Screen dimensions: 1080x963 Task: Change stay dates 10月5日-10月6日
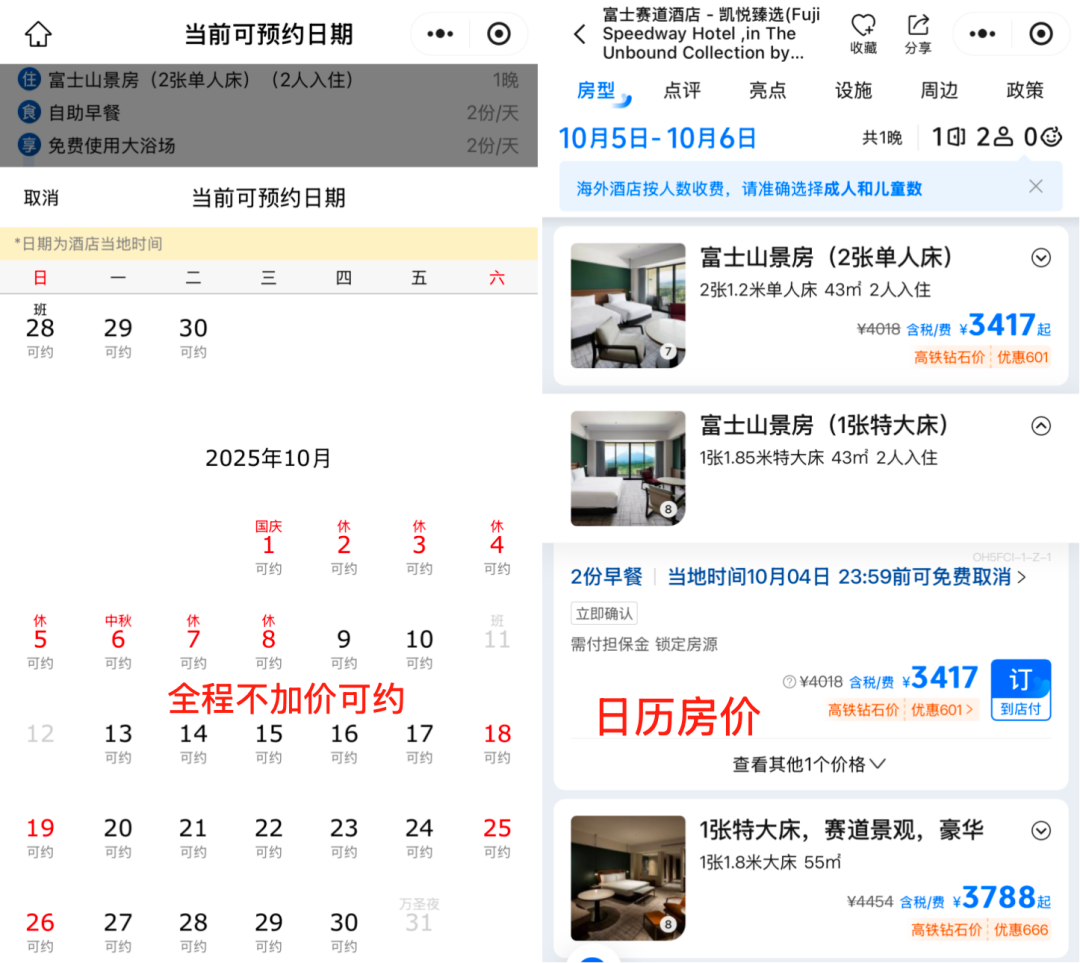657,138
